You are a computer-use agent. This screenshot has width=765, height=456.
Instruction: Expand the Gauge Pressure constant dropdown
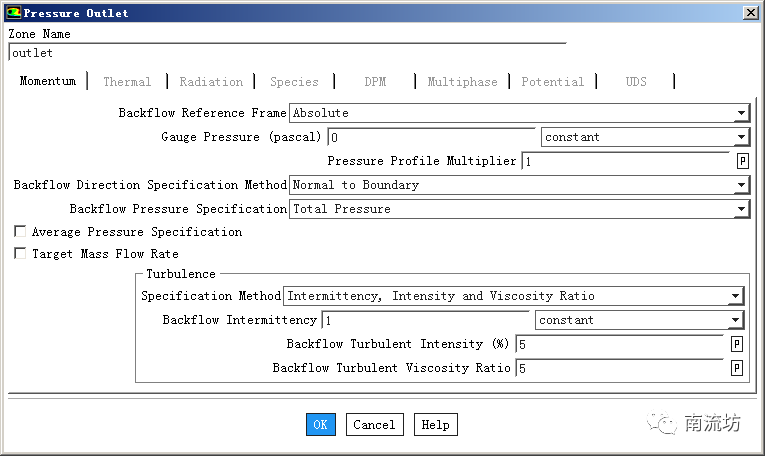(x=740, y=137)
